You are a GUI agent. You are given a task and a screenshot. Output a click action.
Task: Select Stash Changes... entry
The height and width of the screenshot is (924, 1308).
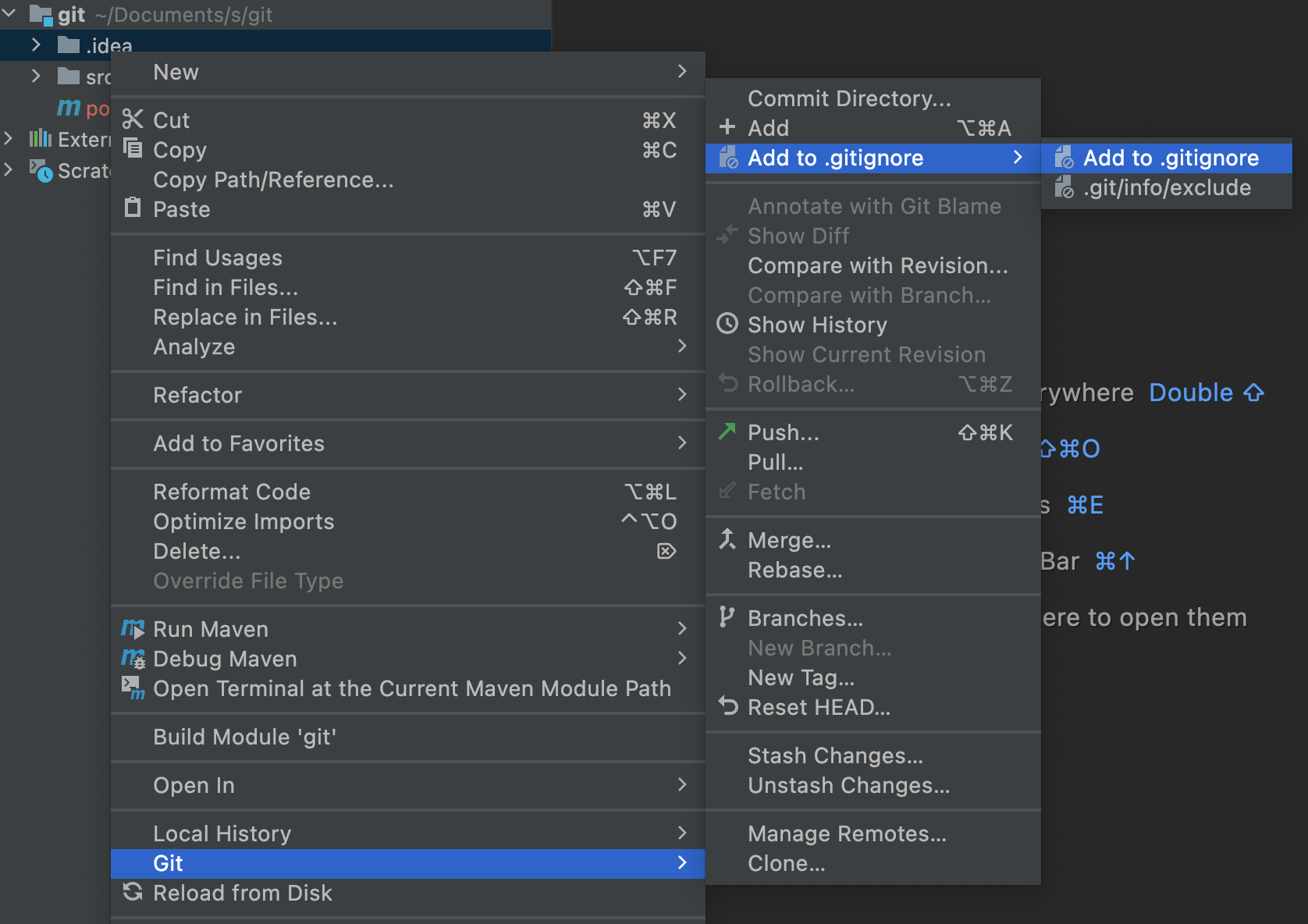click(835, 755)
